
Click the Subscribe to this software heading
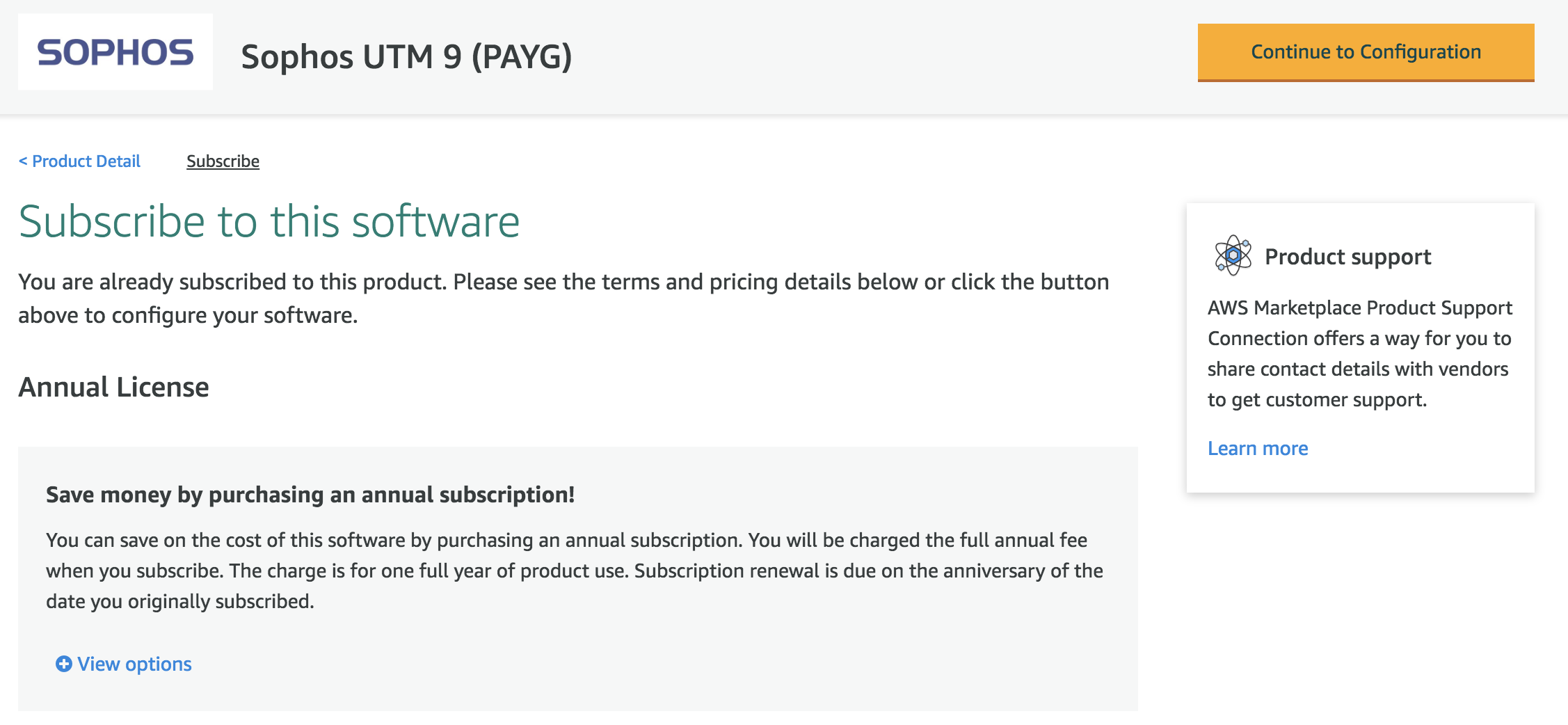269,221
